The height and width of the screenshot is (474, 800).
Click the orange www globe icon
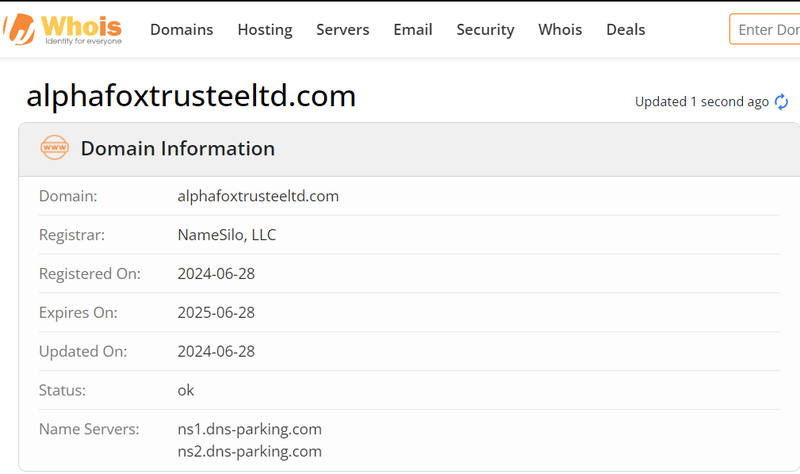[55, 147]
